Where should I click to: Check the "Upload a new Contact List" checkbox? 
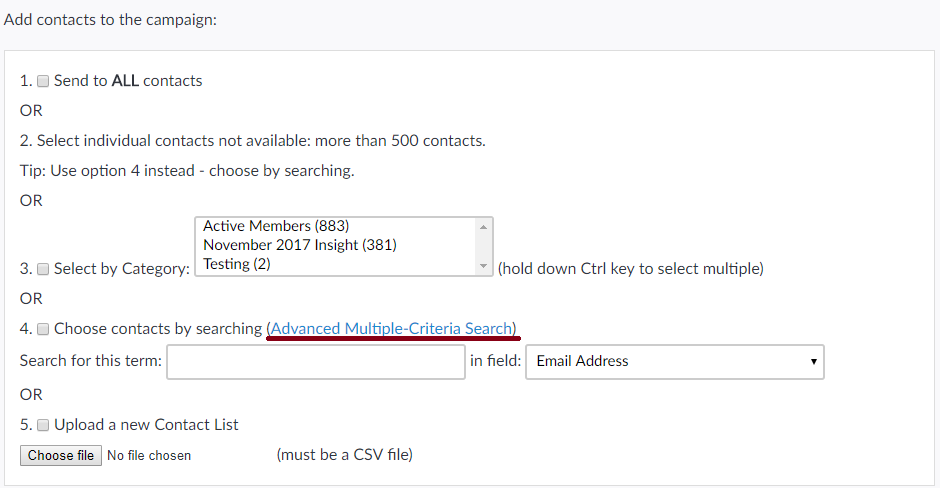(x=43, y=425)
